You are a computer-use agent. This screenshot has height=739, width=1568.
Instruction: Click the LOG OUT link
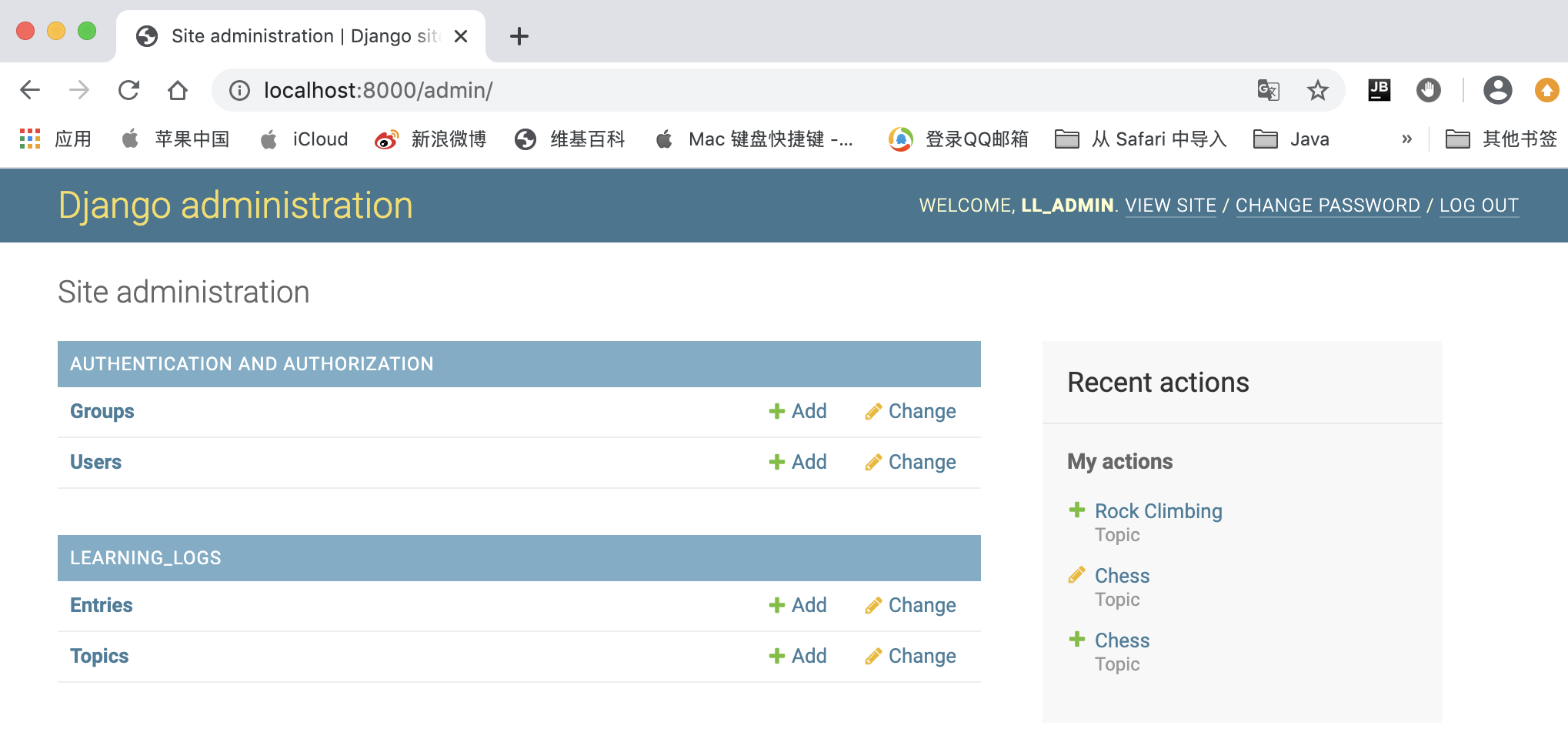coord(1479,206)
